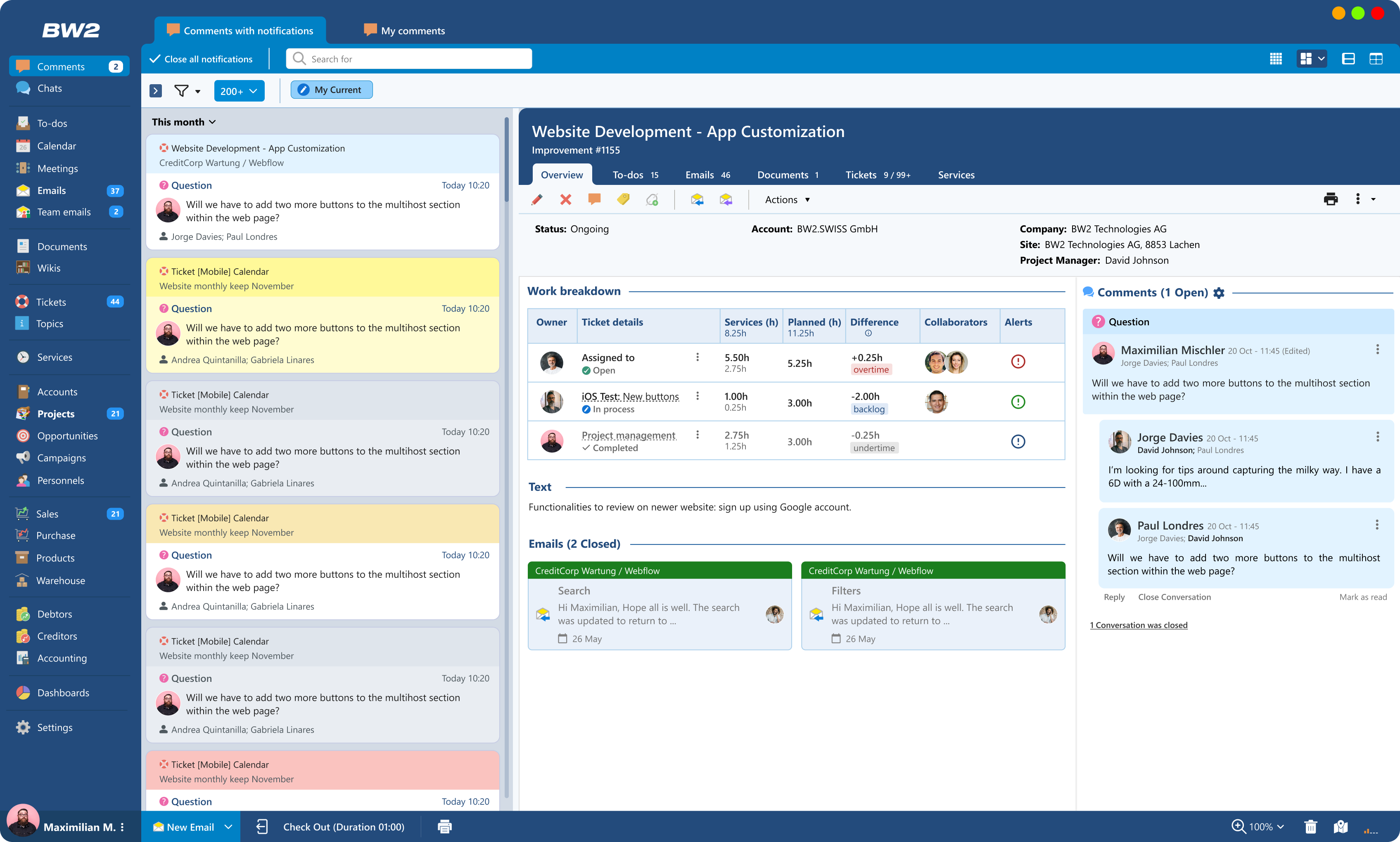Image resolution: width=1400 pixels, height=842 pixels.
Task: Open the 1 Conversation was closed link
Action: tap(1138, 625)
